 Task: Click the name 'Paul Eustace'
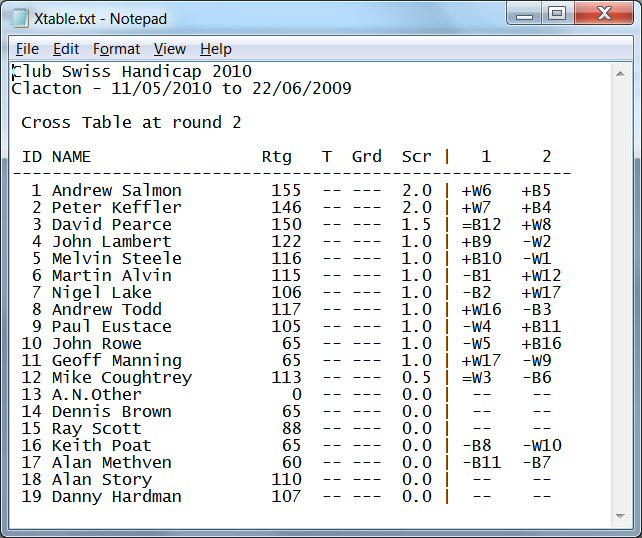111,326
